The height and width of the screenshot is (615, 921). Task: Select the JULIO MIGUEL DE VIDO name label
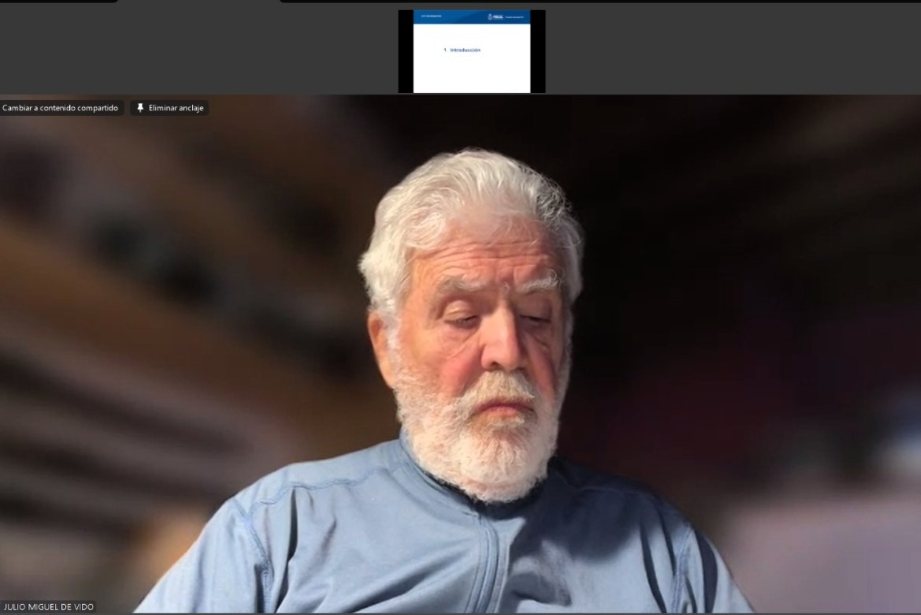tap(48, 607)
